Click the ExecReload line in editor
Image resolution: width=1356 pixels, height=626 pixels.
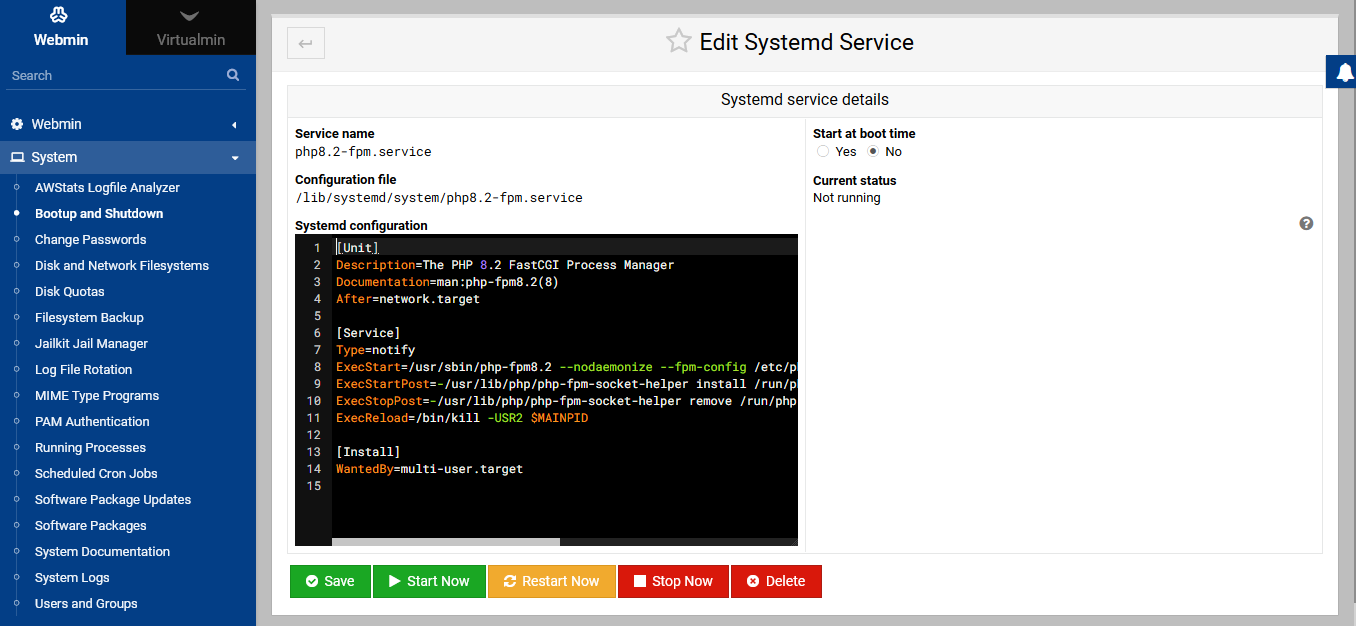(462, 418)
